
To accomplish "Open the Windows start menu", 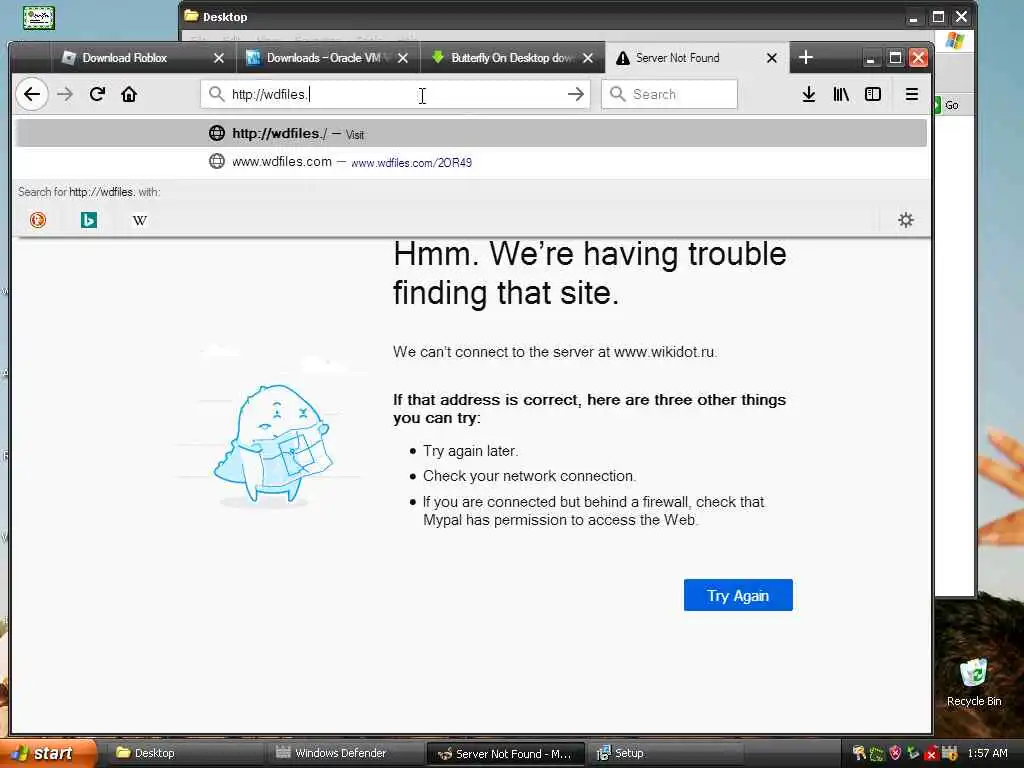I will [48, 753].
